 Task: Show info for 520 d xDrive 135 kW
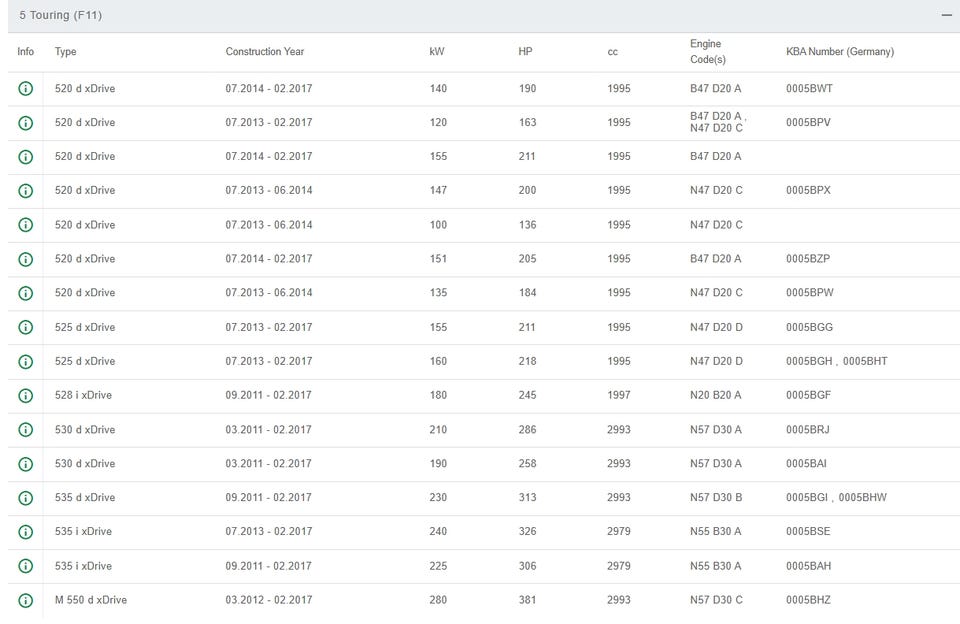26,293
